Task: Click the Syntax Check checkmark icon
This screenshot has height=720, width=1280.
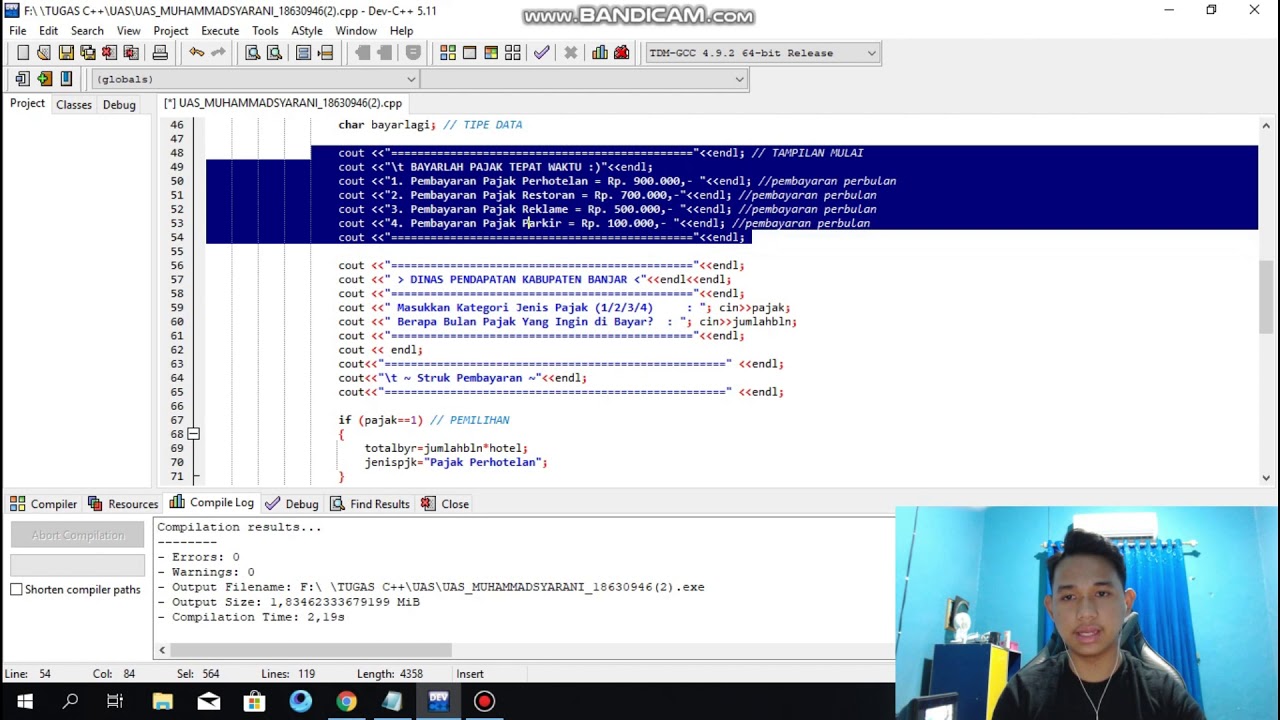Action: (x=541, y=53)
